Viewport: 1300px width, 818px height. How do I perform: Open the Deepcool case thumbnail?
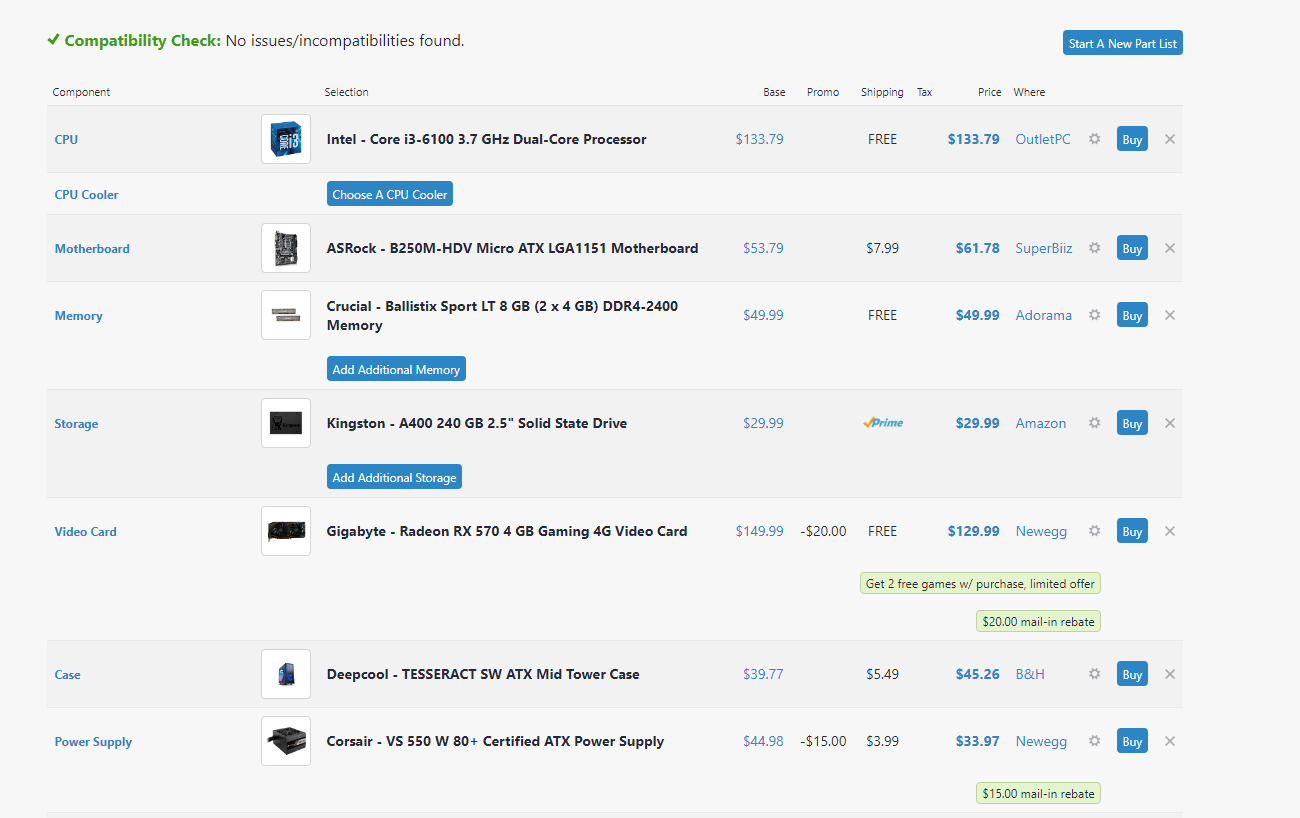[x=286, y=674]
